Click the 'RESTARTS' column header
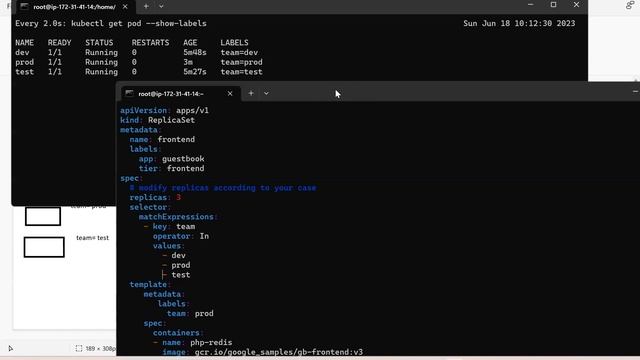The width and height of the screenshot is (640, 360). coord(150,43)
